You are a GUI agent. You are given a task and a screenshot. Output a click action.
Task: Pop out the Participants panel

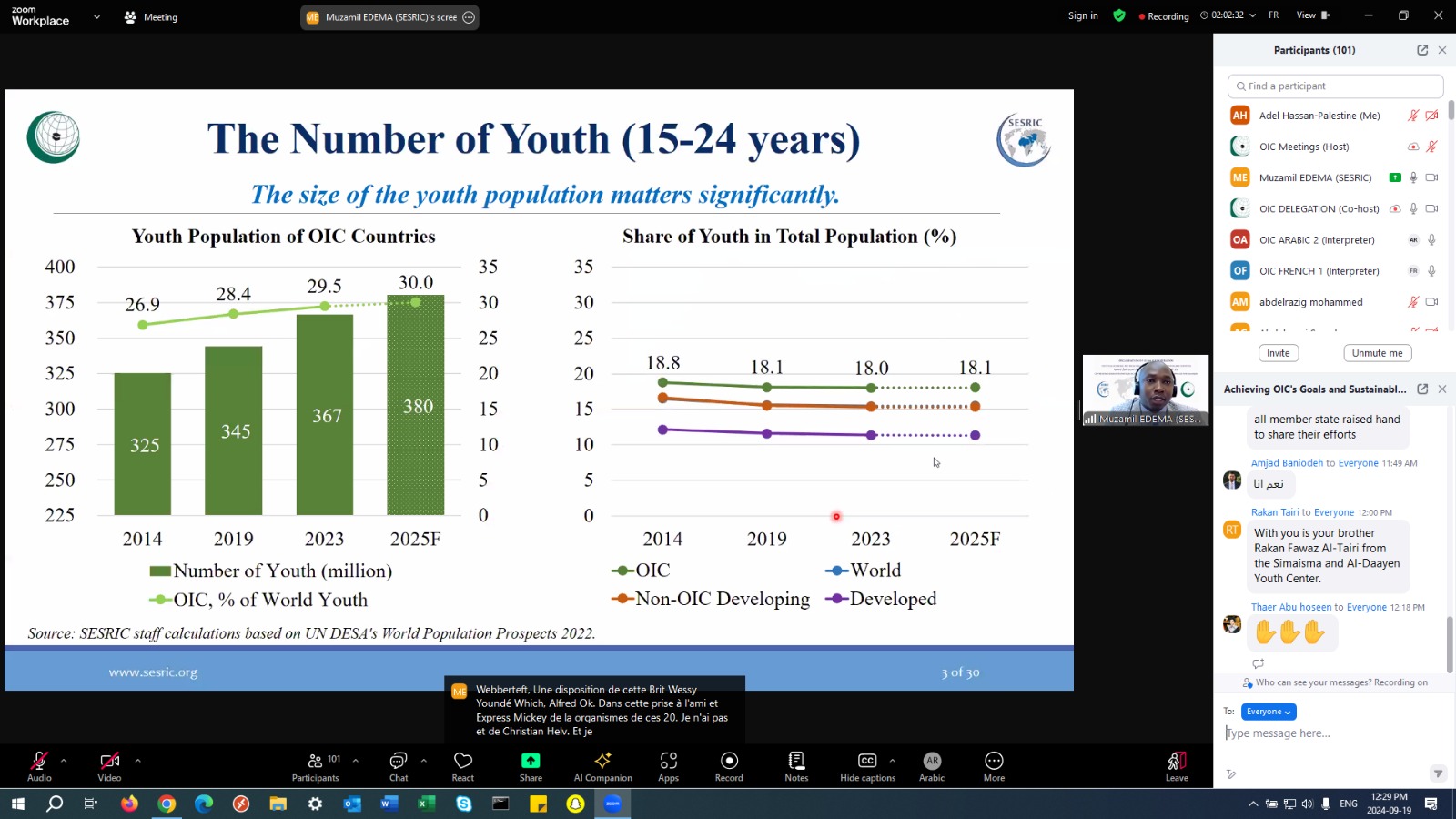point(1422,50)
